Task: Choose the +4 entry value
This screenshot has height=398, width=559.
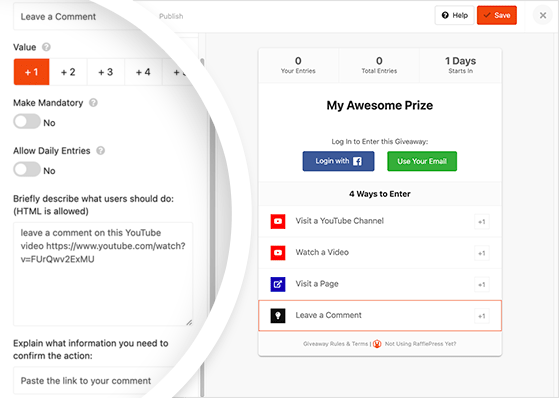Action: 143,72
